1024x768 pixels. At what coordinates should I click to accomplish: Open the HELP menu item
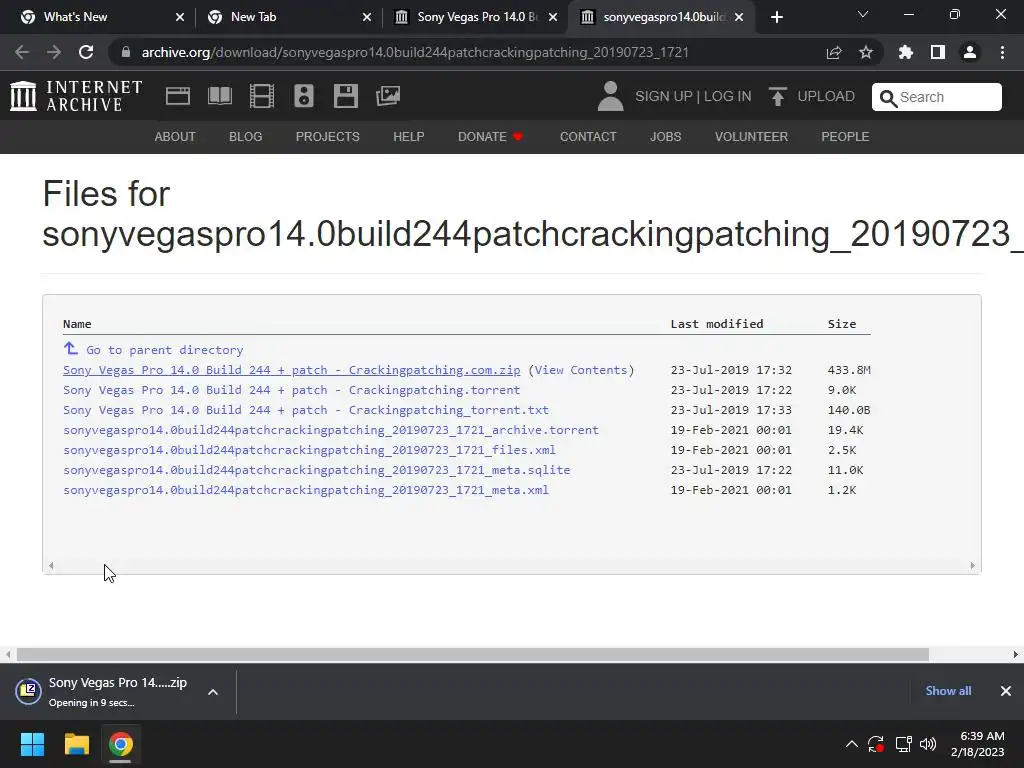point(409,136)
